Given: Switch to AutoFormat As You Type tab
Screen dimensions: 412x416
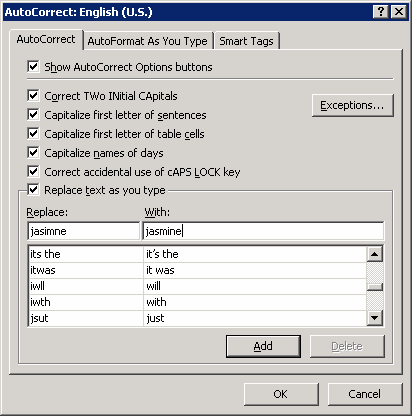Looking at the screenshot, I should click(x=148, y=41).
